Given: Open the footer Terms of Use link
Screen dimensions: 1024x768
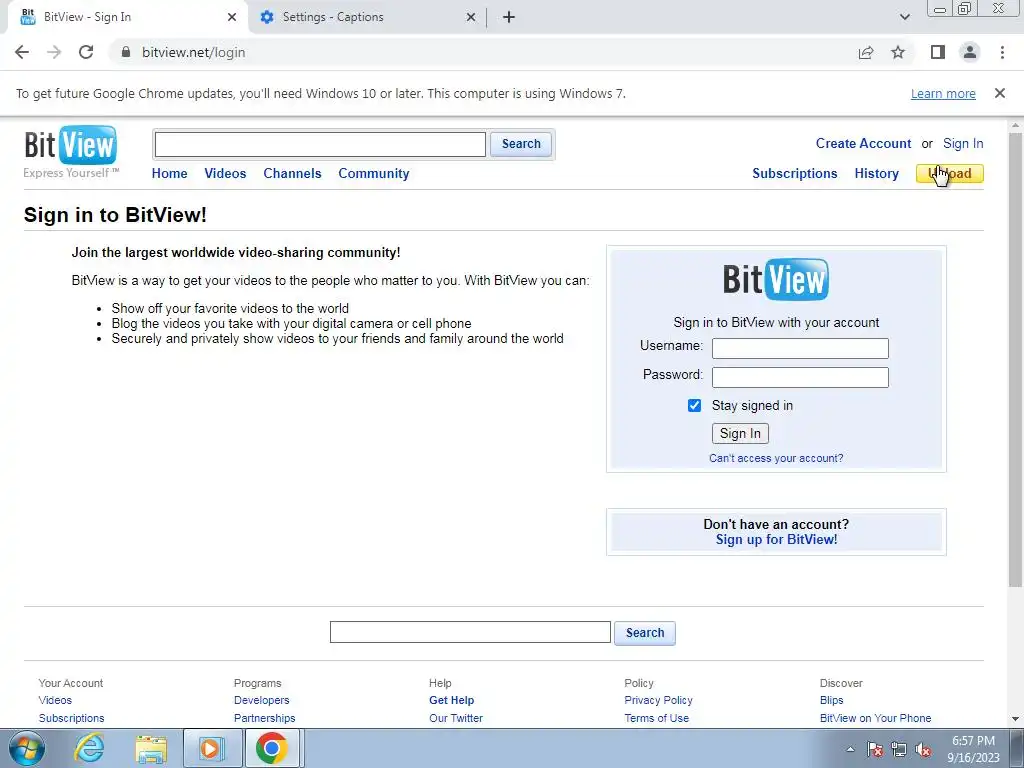Looking at the screenshot, I should coord(656,718).
